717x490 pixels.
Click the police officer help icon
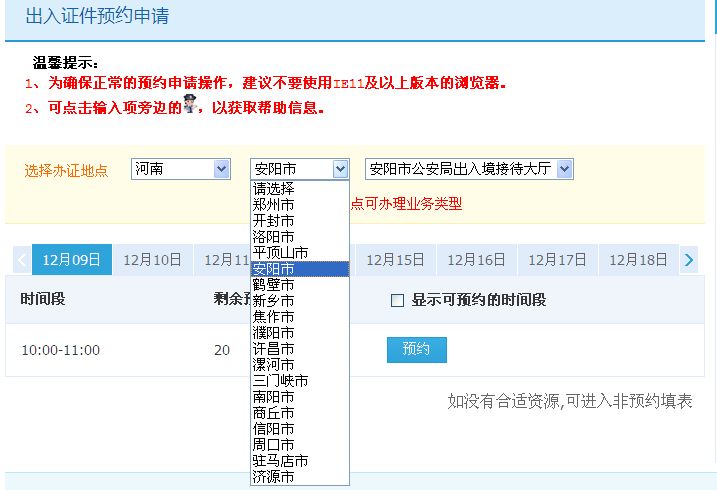pos(189,106)
